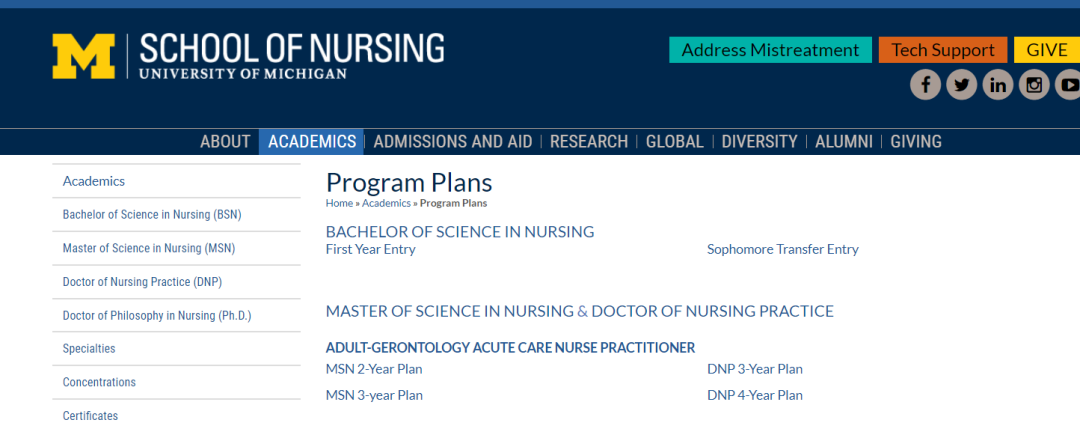
Task: Click the Tech Support button
Action: pos(943,50)
